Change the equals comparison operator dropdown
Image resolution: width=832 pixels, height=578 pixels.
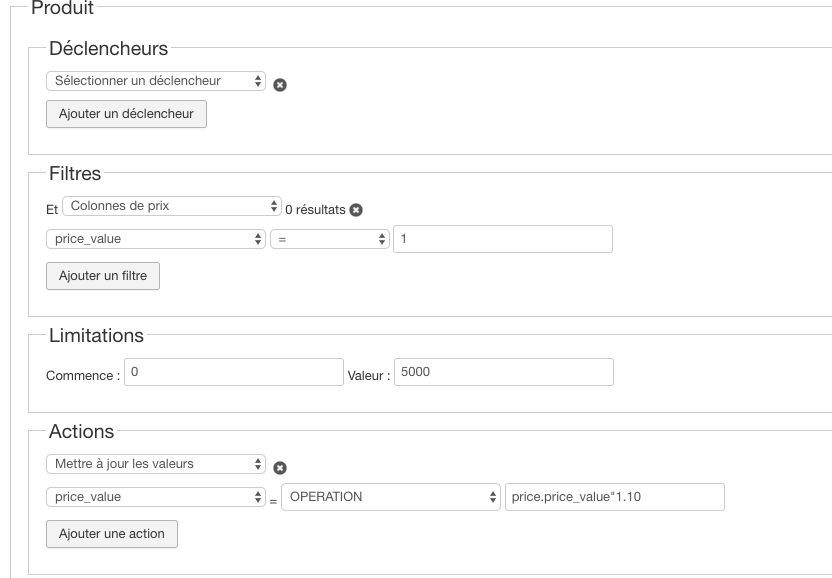(x=329, y=240)
